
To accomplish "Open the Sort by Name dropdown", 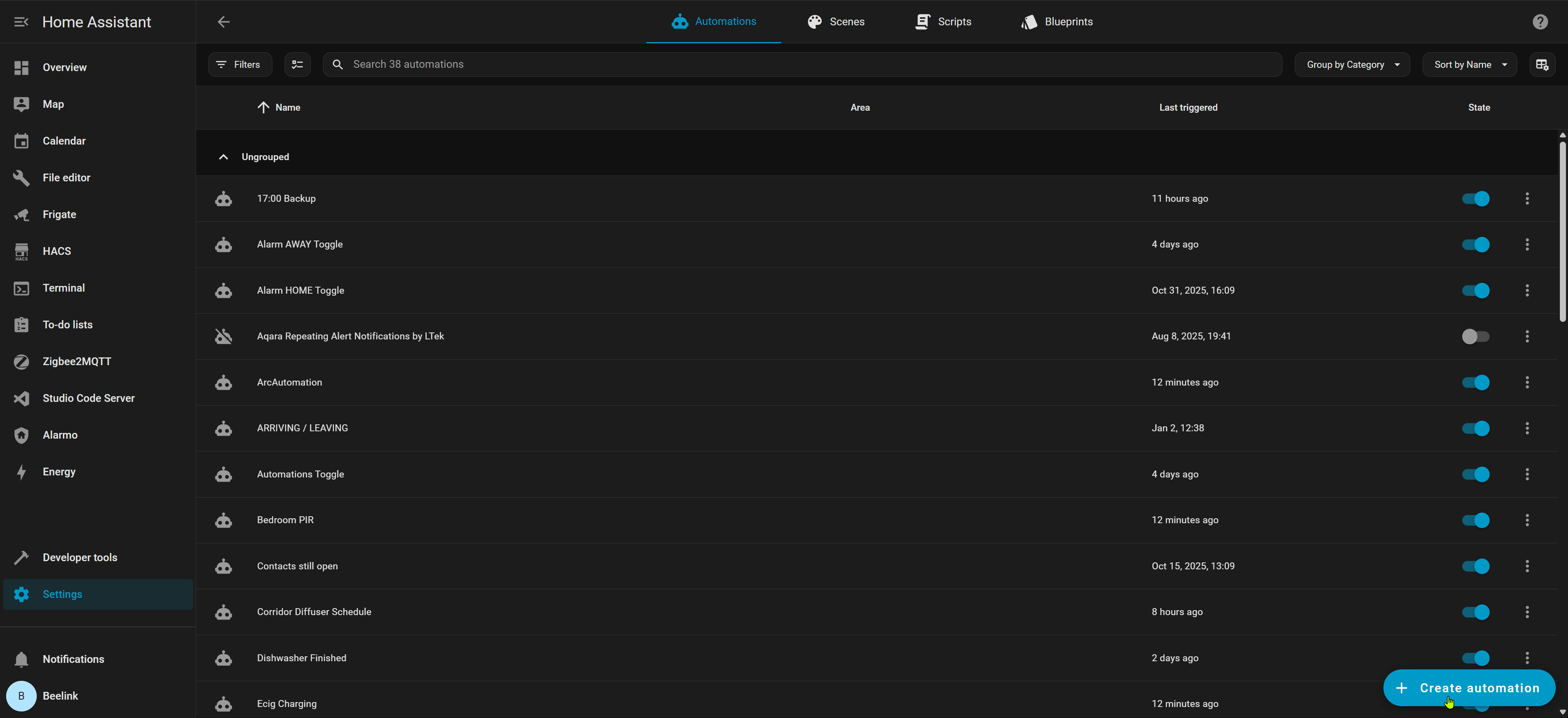I will coord(1470,65).
